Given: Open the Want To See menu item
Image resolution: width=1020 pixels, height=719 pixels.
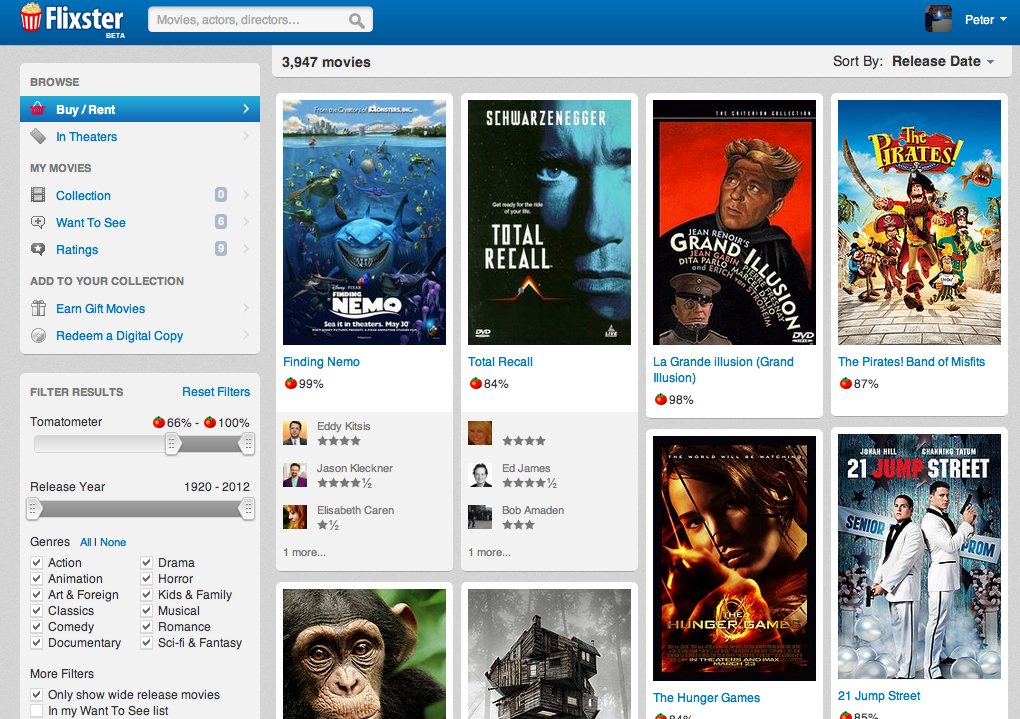Looking at the screenshot, I should pos(140,222).
